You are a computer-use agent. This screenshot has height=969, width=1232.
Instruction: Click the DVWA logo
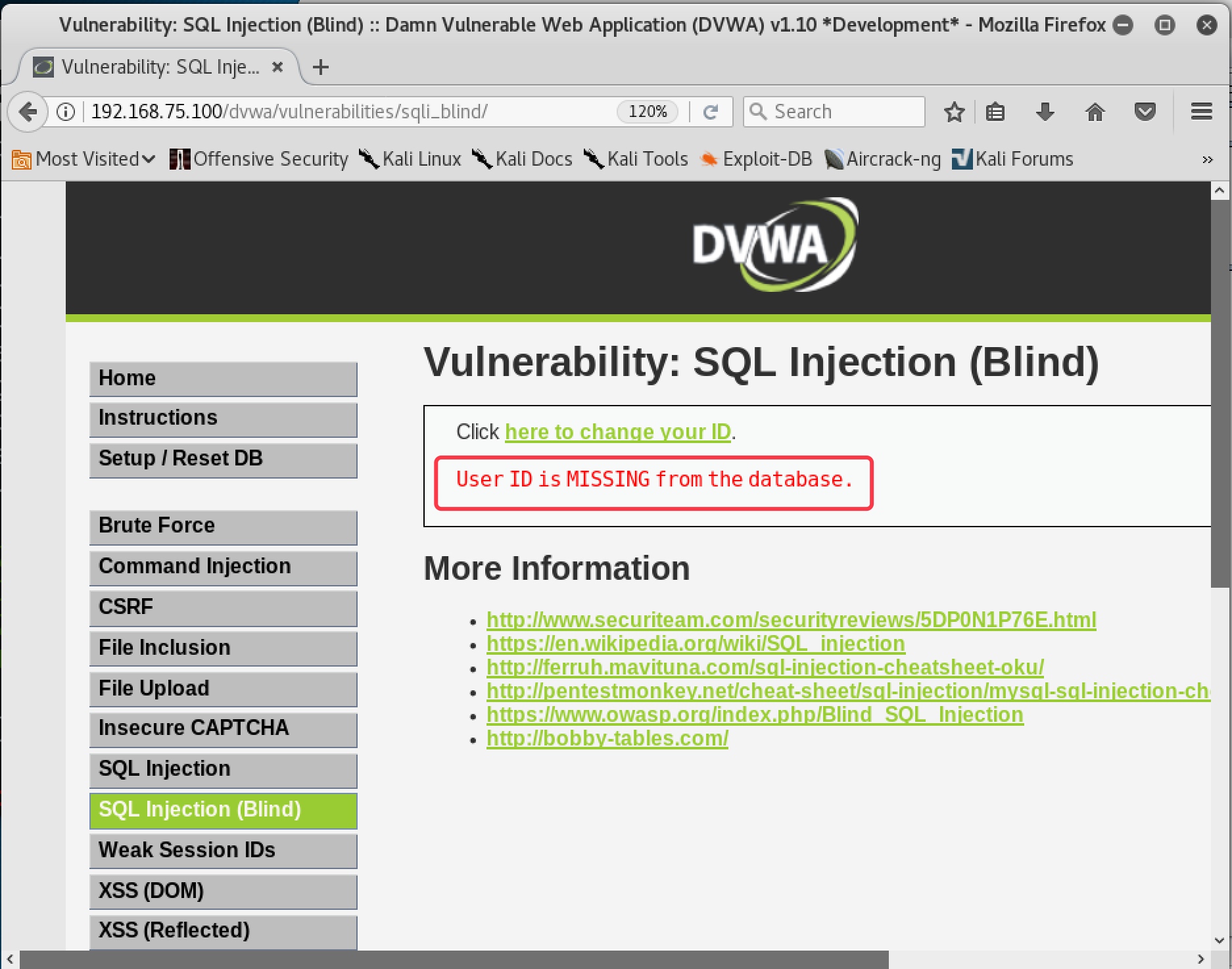coord(774,245)
